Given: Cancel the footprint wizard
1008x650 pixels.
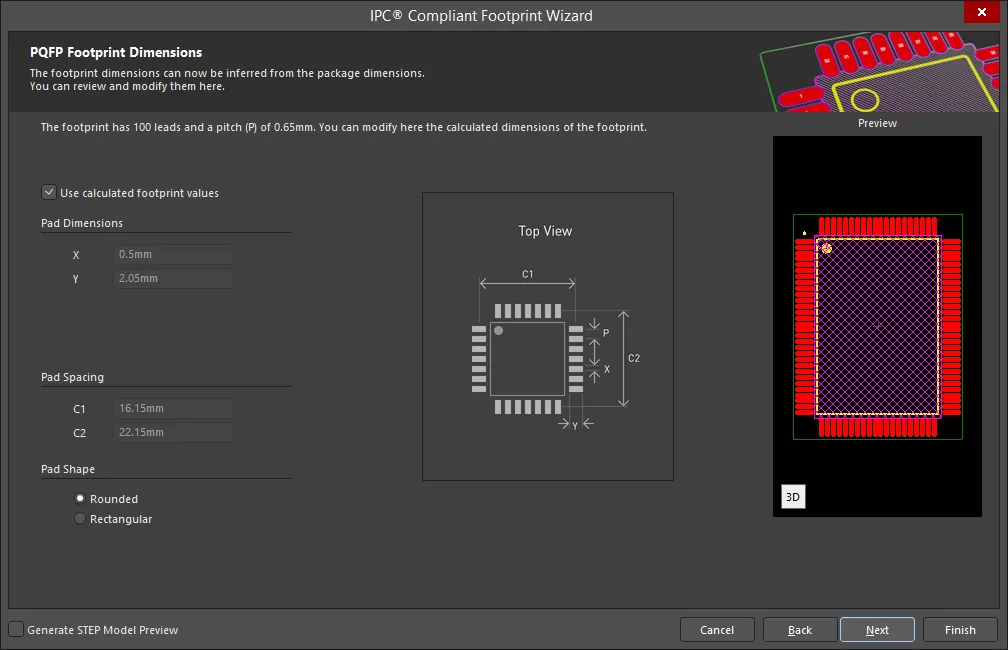Looking at the screenshot, I should pos(717,629).
